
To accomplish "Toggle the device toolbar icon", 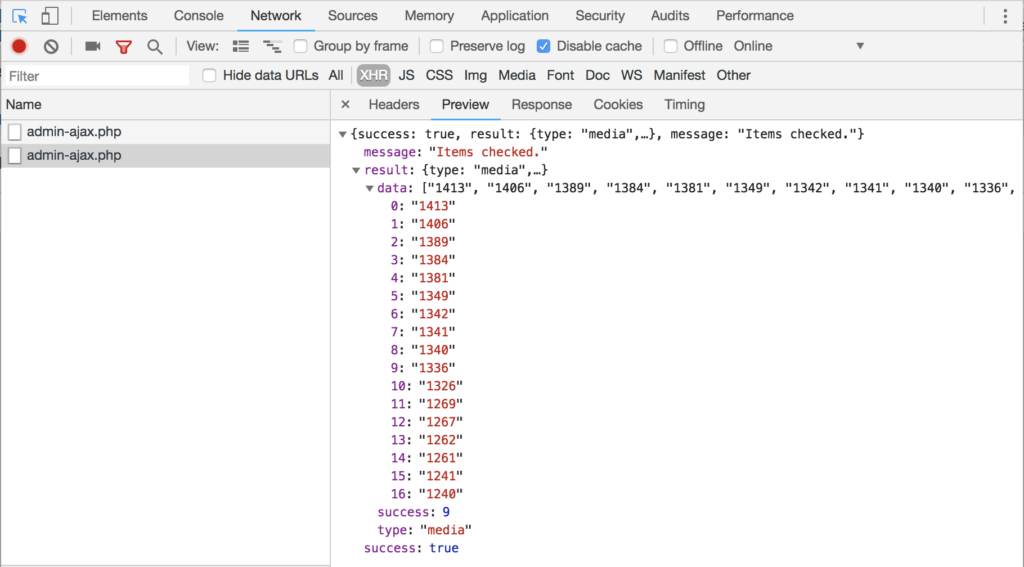I will (x=50, y=16).
